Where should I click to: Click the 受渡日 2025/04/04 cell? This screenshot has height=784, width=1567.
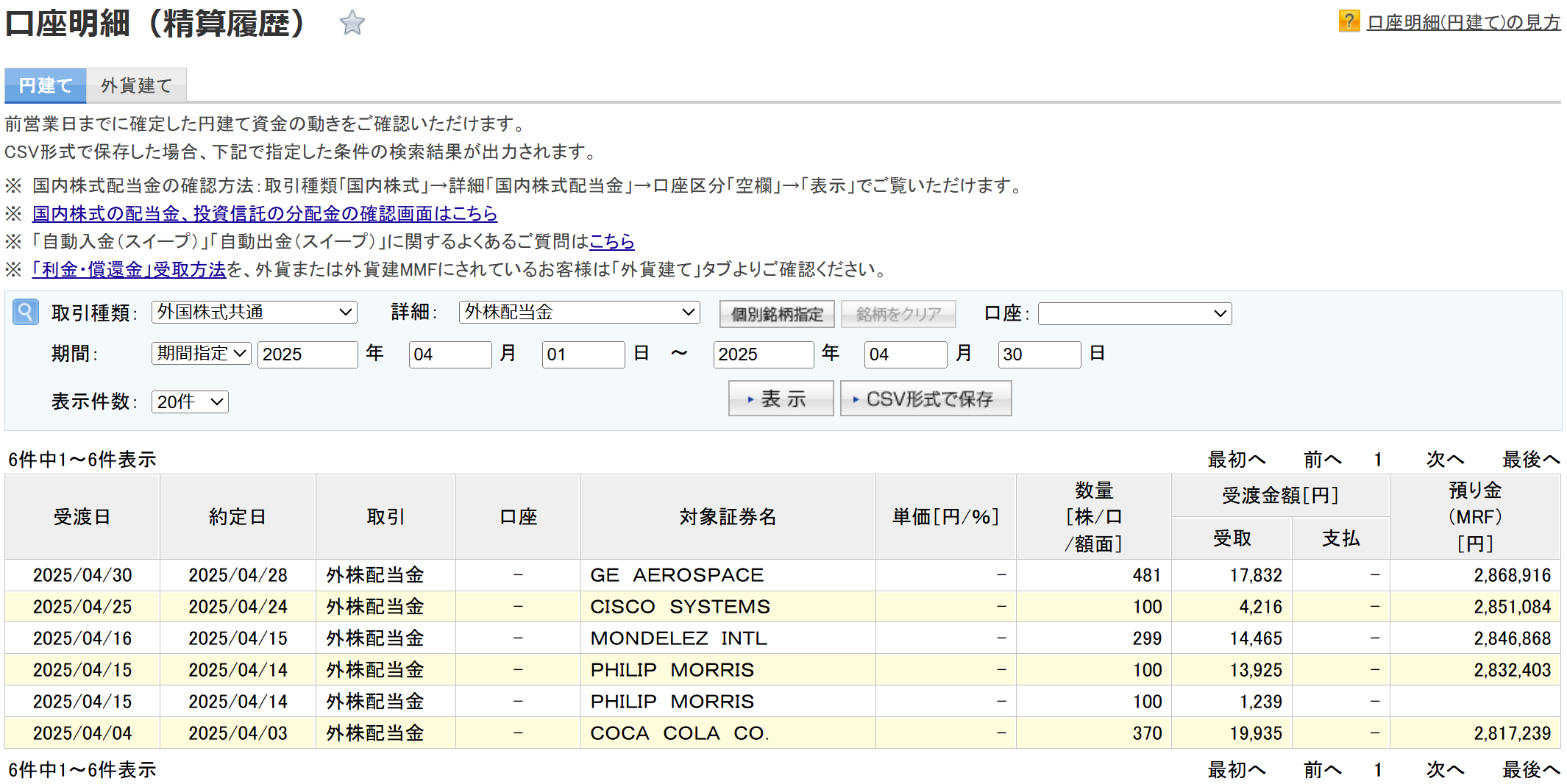point(82,733)
